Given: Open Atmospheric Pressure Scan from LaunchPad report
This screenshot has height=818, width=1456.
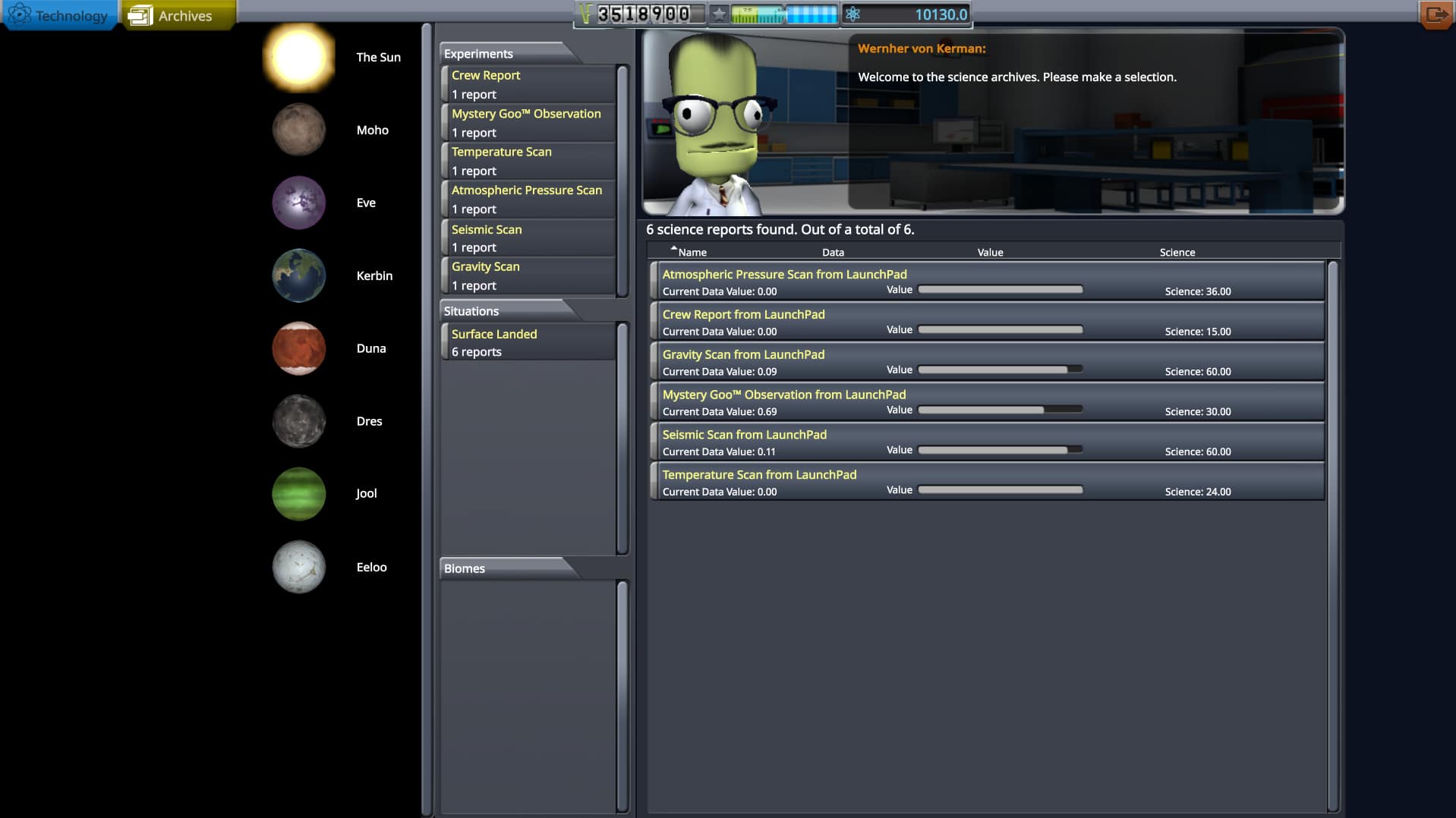Looking at the screenshot, I should (x=988, y=282).
